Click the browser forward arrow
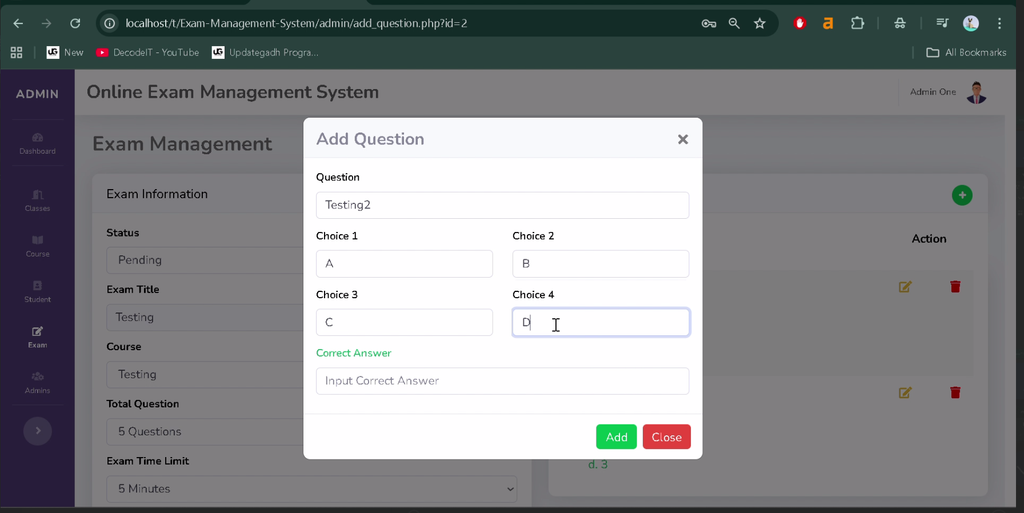This screenshot has height=513, width=1024. pos(46,23)
